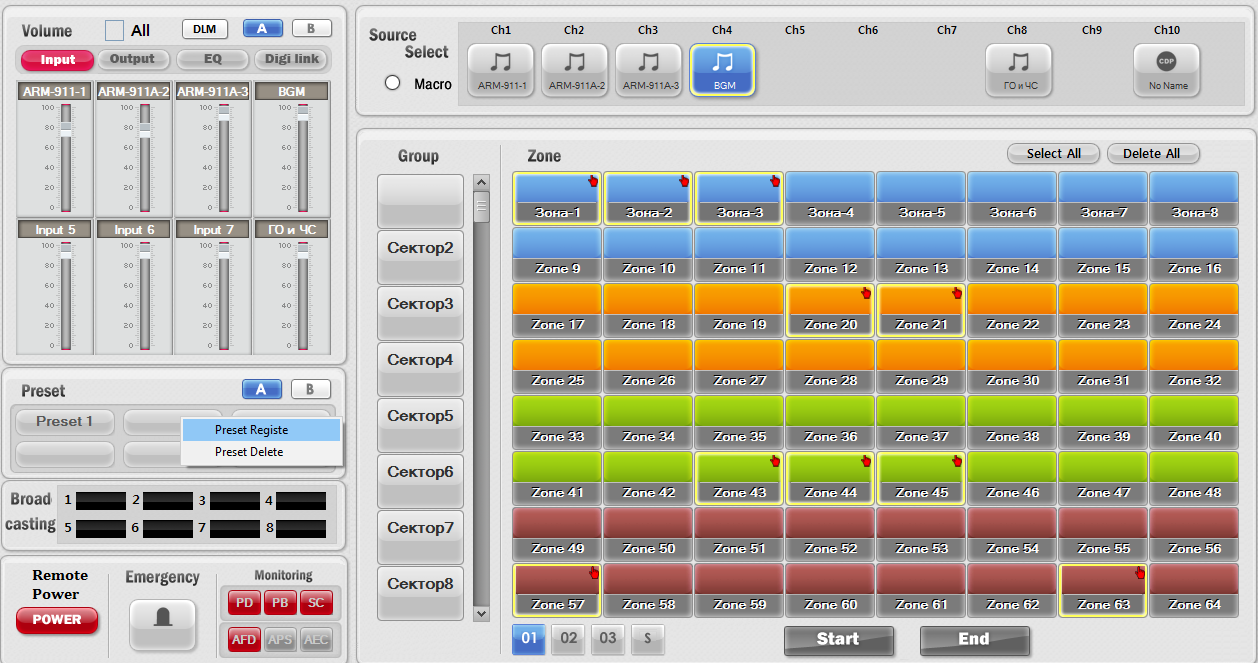Select Zone 33 tile
Screen dimensions: 1258x663
tap(557, 422)
